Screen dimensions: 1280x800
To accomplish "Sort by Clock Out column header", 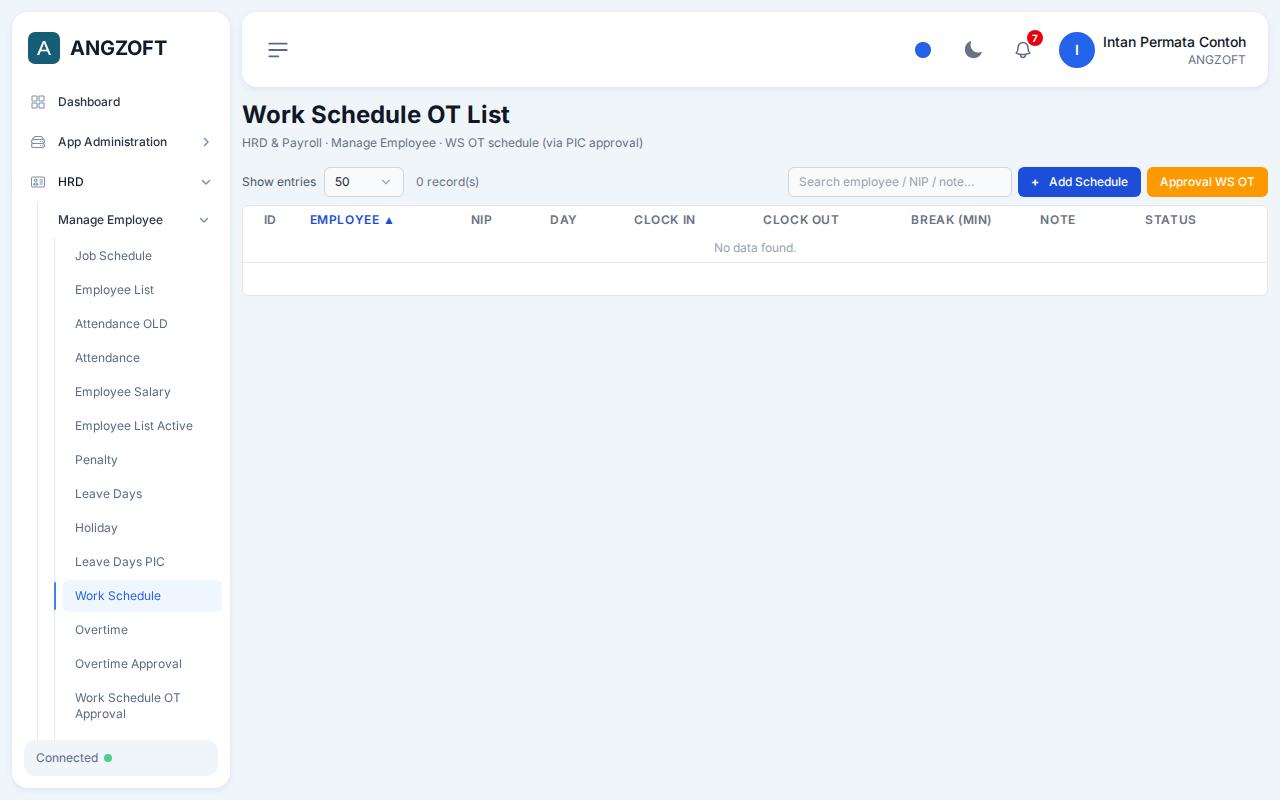I will point(801,220).
